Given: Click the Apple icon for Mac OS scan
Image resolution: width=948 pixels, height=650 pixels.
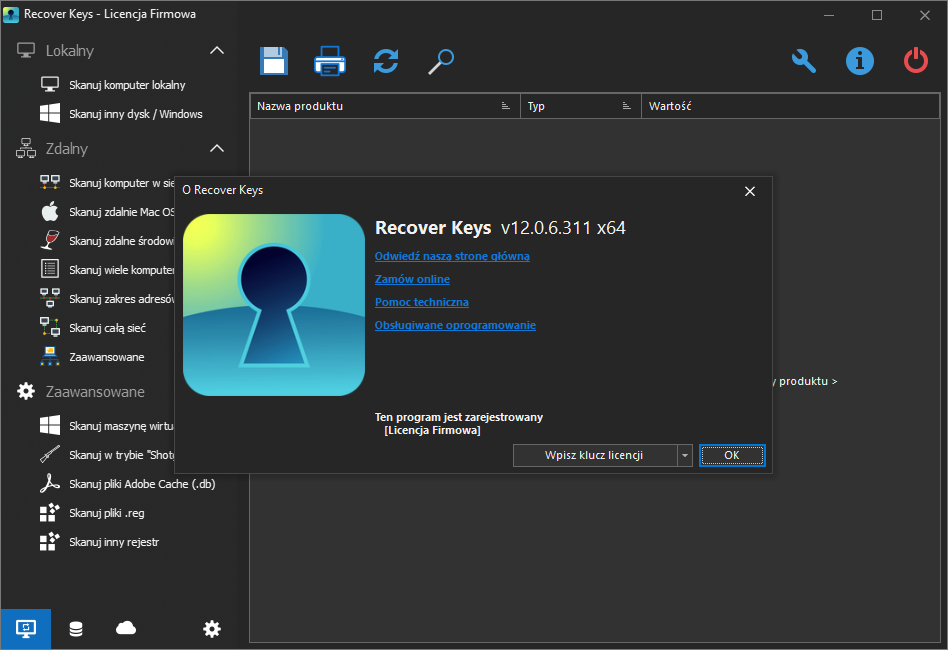Looking at the screenshot, I should 50,212.
